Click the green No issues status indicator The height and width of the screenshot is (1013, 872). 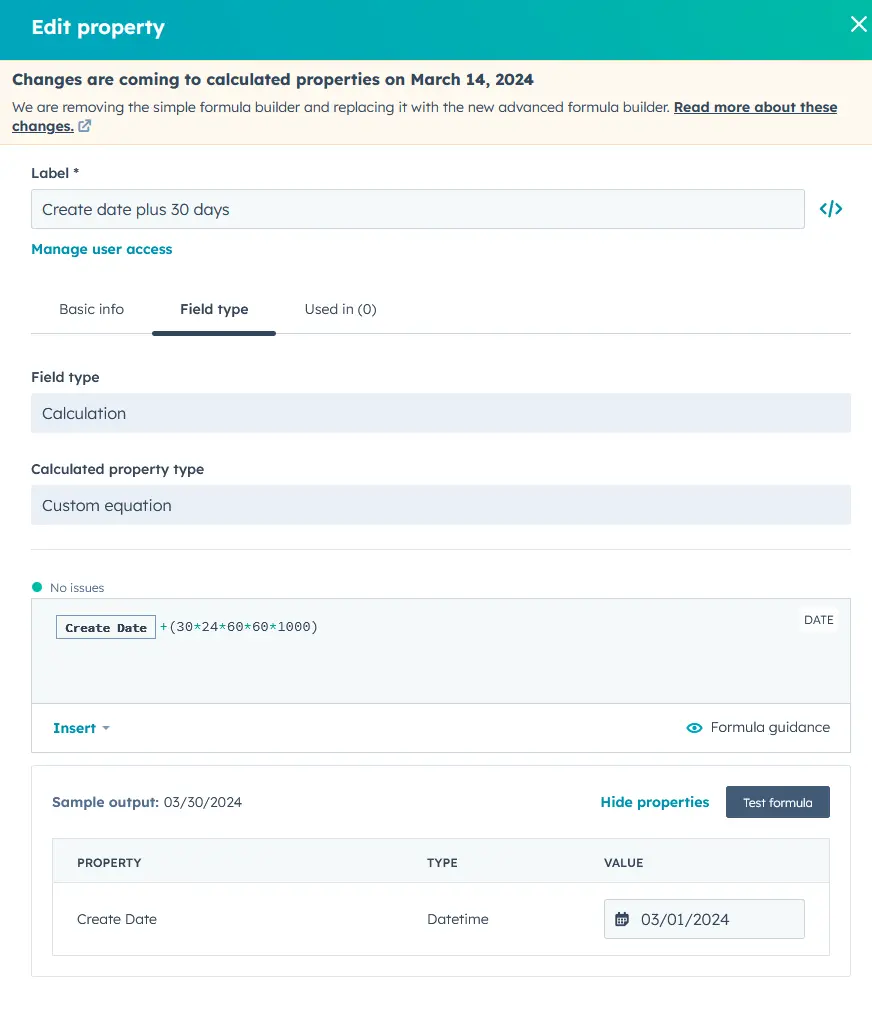[x=38, y=587]
